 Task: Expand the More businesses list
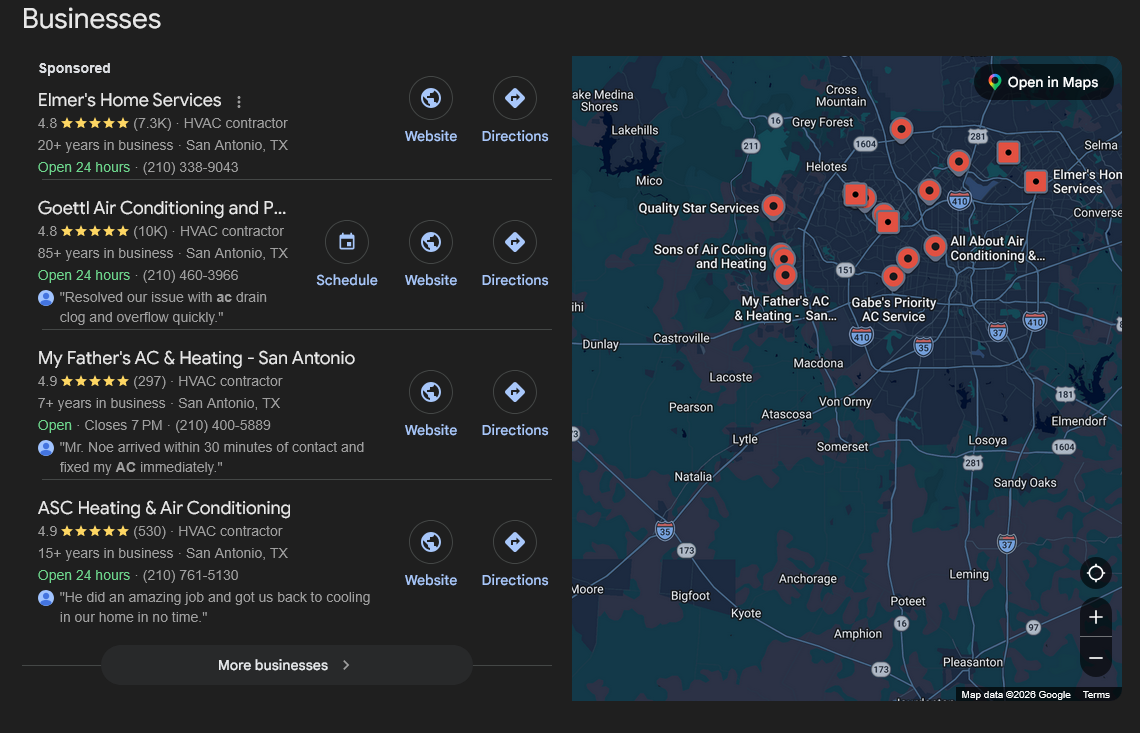pyautogui.click(x=286, y=665)
